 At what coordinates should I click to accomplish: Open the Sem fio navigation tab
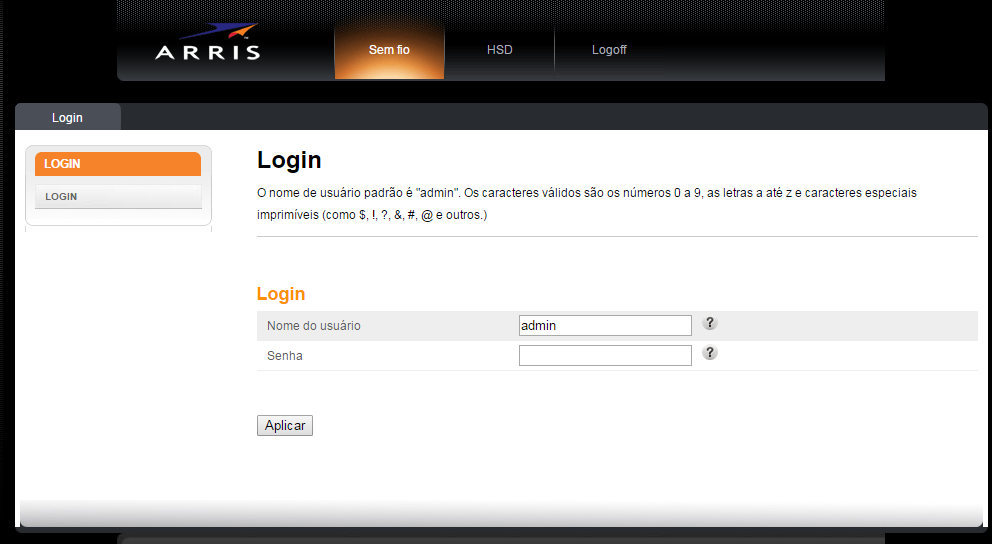(389, 50)
